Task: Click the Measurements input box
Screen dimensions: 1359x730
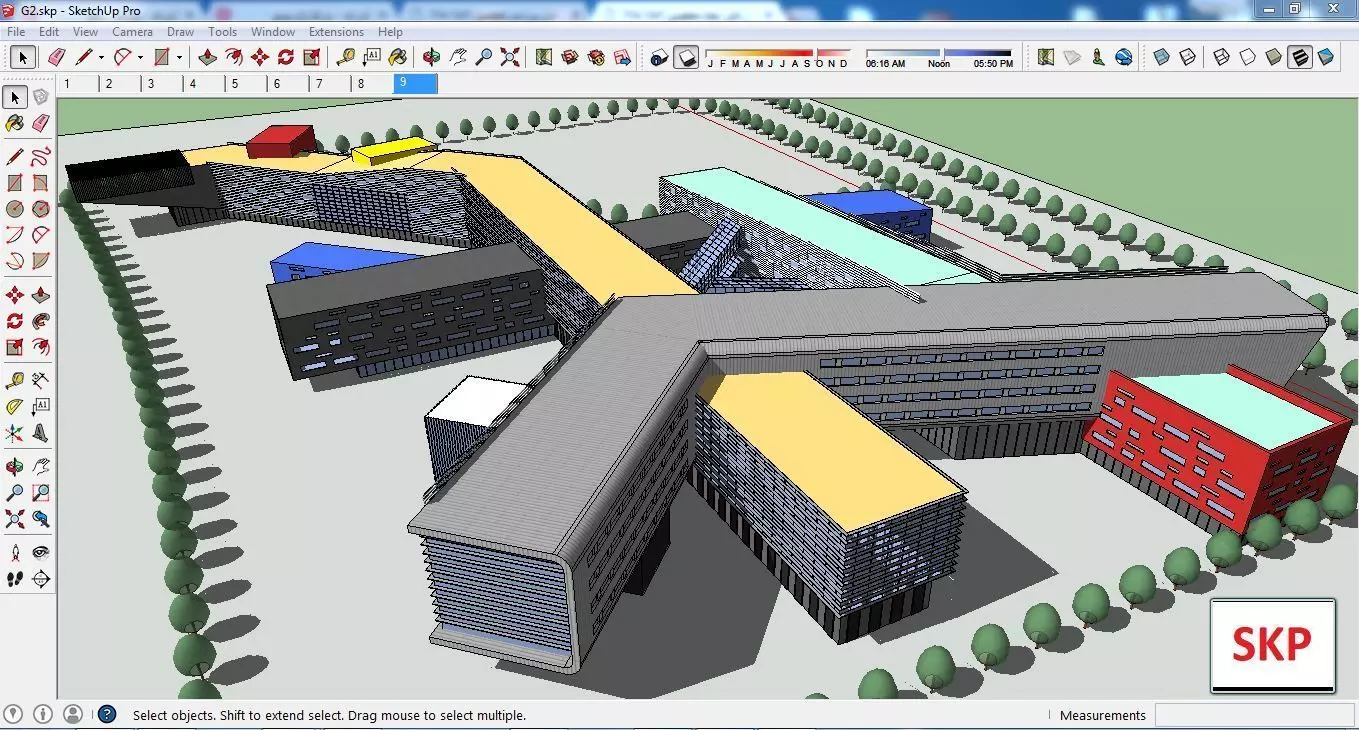Action: (1254, 715)
